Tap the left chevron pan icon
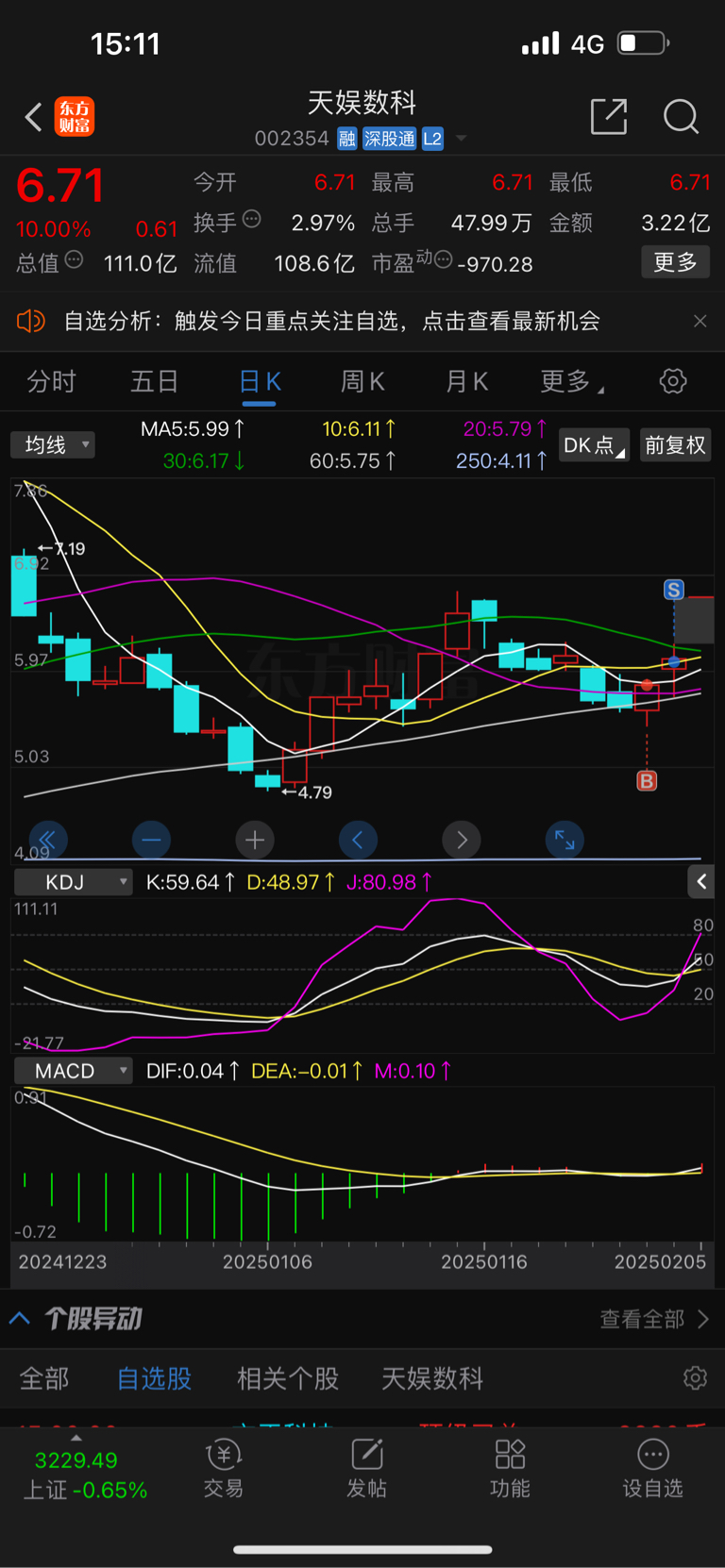The width and height of the screenshot is (725, 1568). (x=358, y=840)
